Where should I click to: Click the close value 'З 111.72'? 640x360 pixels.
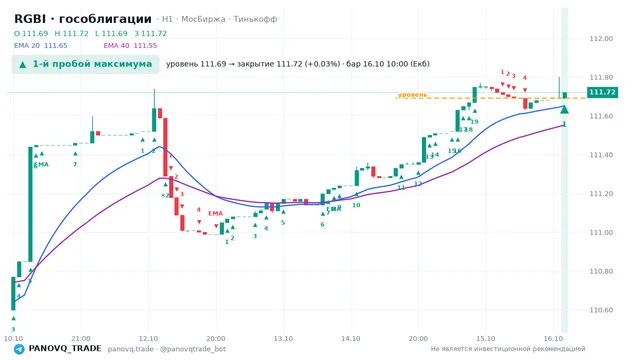[151, 33]
